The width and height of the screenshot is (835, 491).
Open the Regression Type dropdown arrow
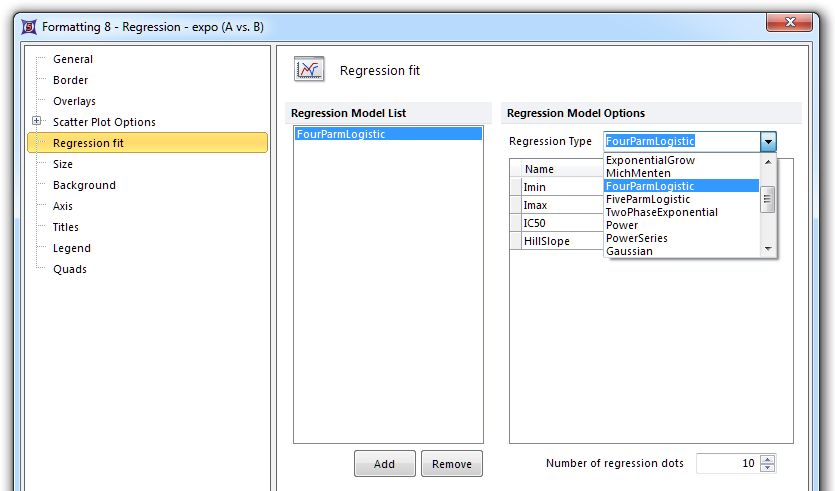click(768, 142)
